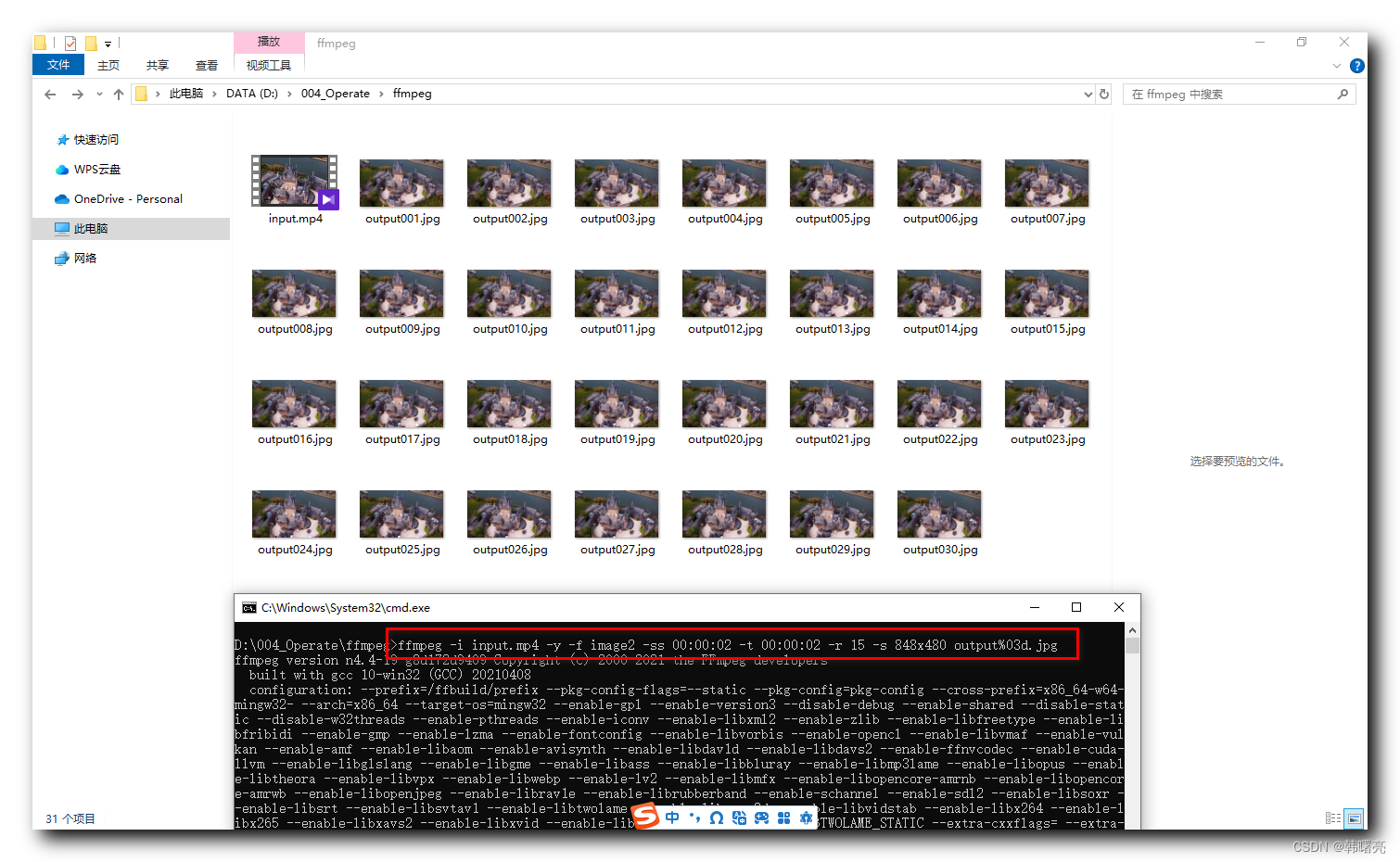Image resolution: width=1400 pixels, height=862 pixels.
Task: Select 快速访问 in navigation pane
Action: (x=96, y=140)
